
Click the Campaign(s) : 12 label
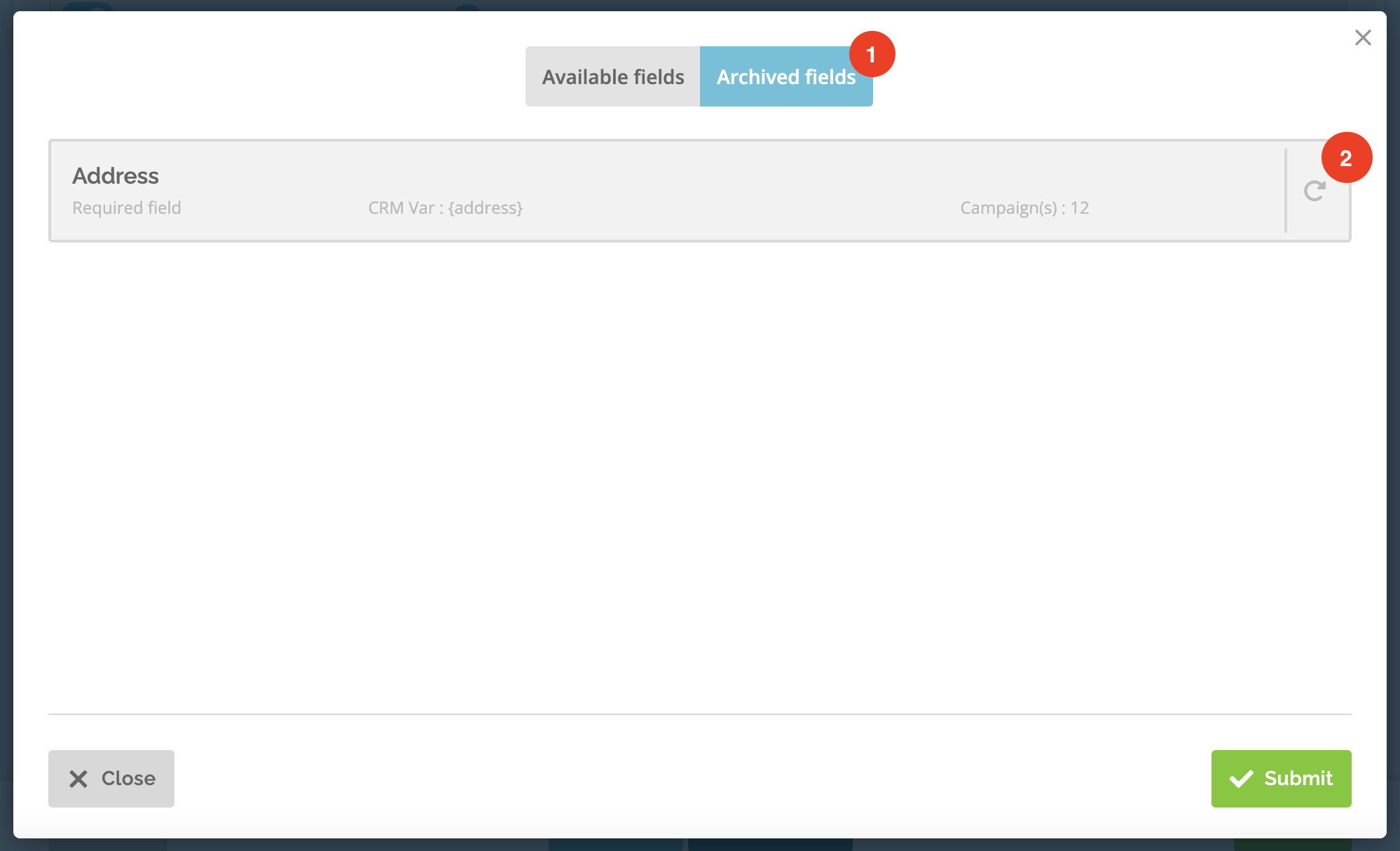click(1024, 207)
